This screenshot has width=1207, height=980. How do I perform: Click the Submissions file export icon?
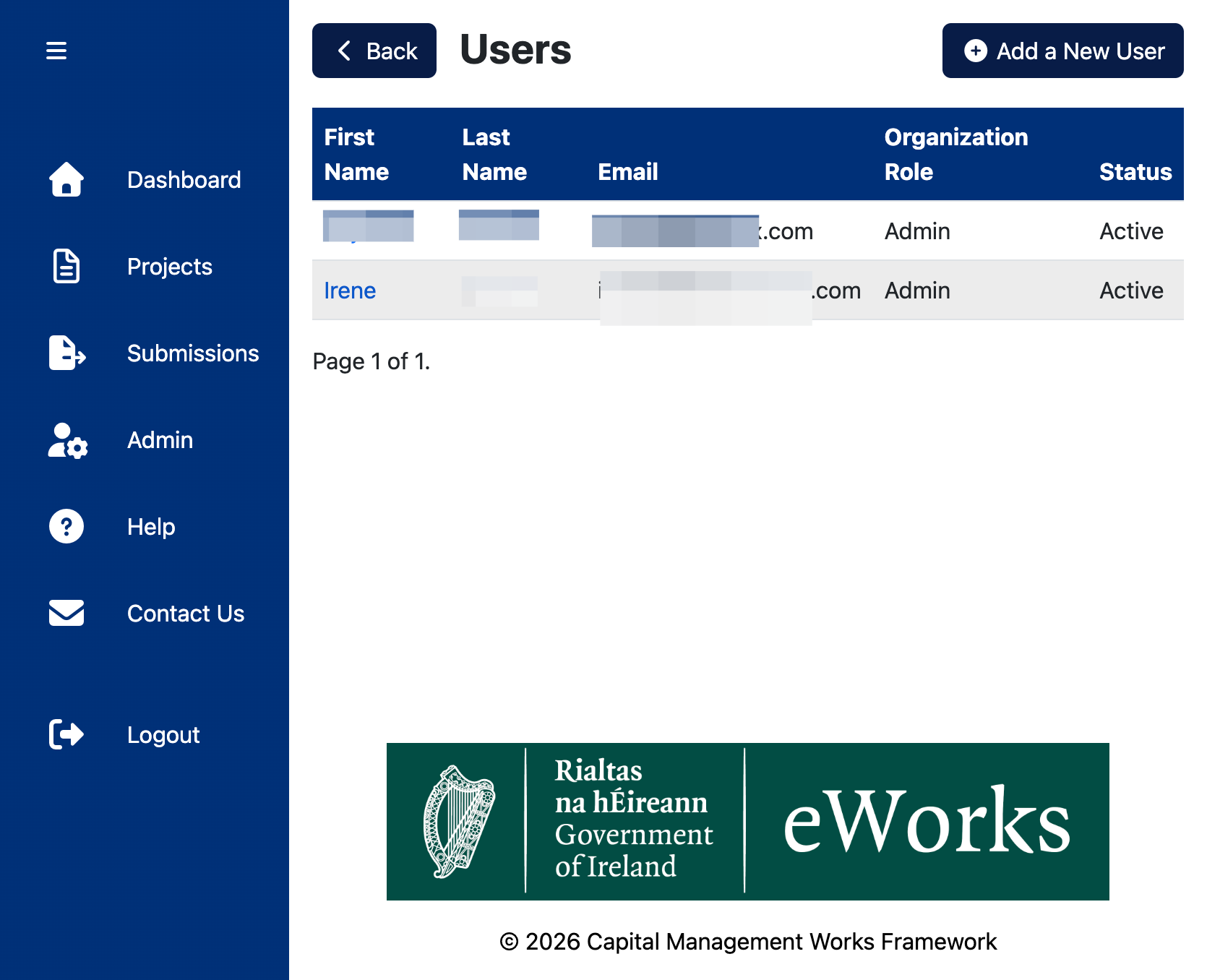[x=67, y=353]
